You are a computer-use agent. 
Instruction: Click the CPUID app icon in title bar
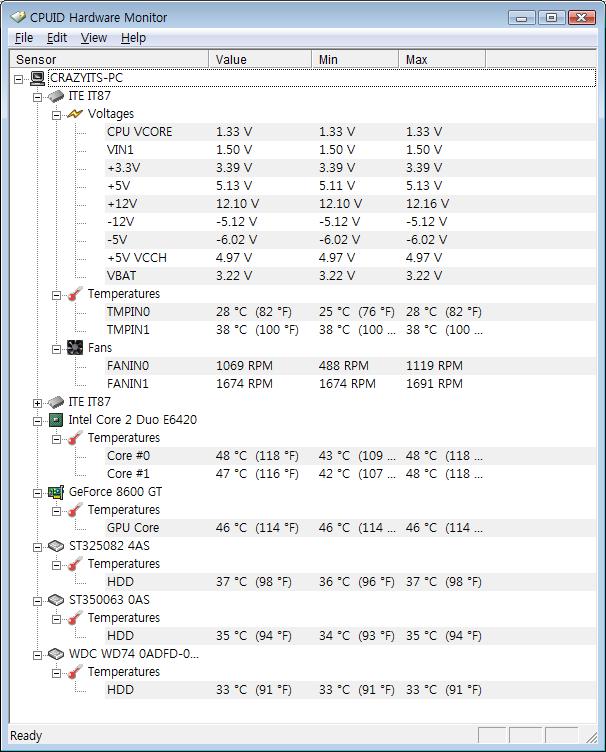tap(18, 17)
